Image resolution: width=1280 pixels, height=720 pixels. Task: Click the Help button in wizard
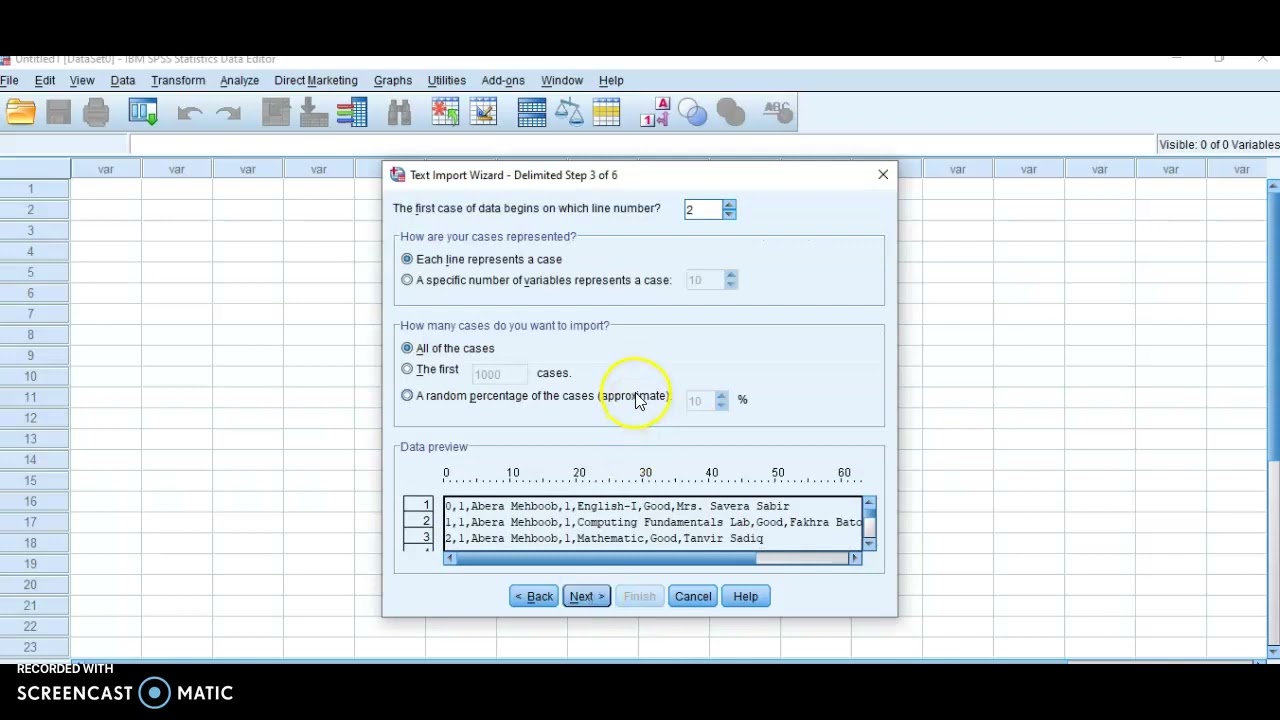coord(745,596)
